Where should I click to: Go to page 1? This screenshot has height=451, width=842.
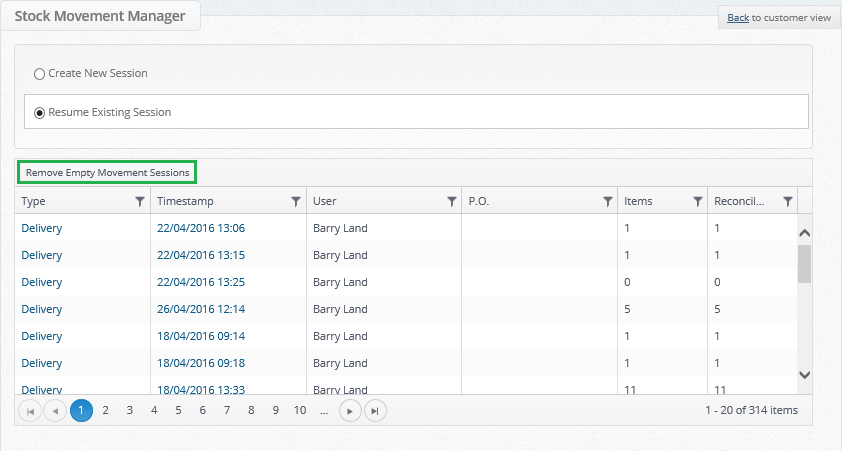click(81, 410)
